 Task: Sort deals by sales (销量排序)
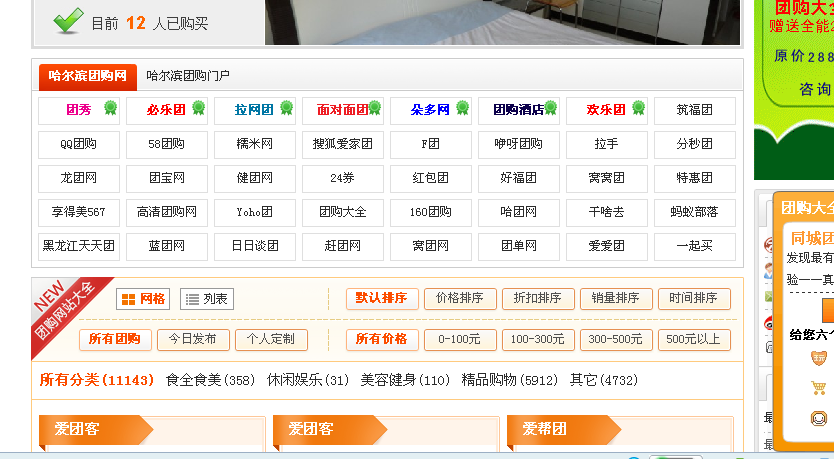tap(616, 298)
